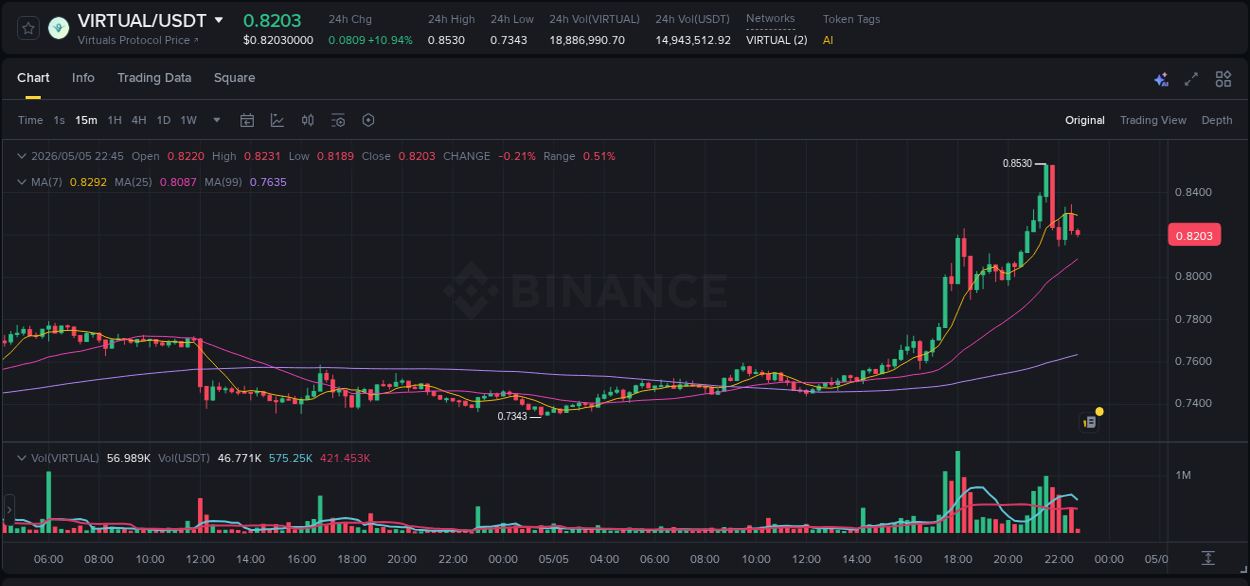Click the 24h High value 0.8530

click(x=446, y=40)
